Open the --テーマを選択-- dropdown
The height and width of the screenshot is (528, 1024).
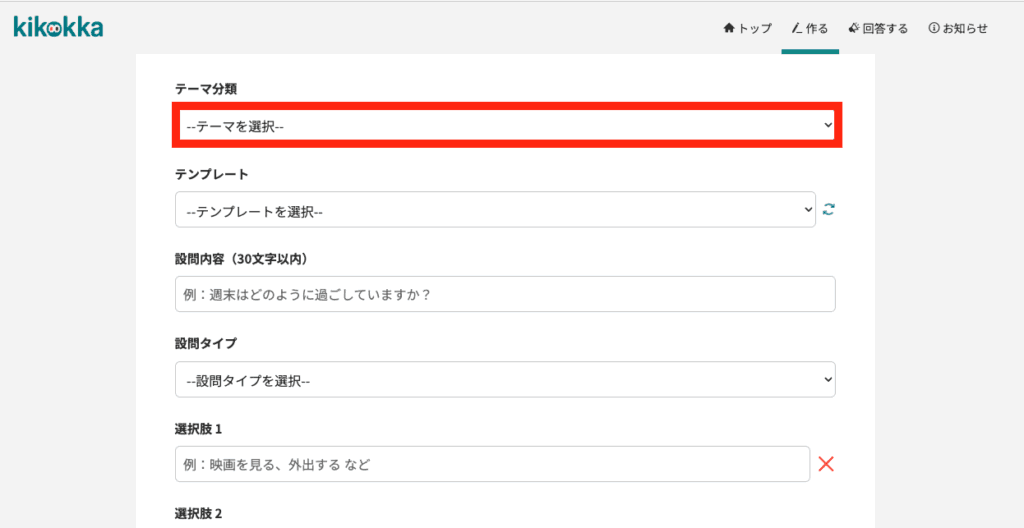[x=507, y=125]
